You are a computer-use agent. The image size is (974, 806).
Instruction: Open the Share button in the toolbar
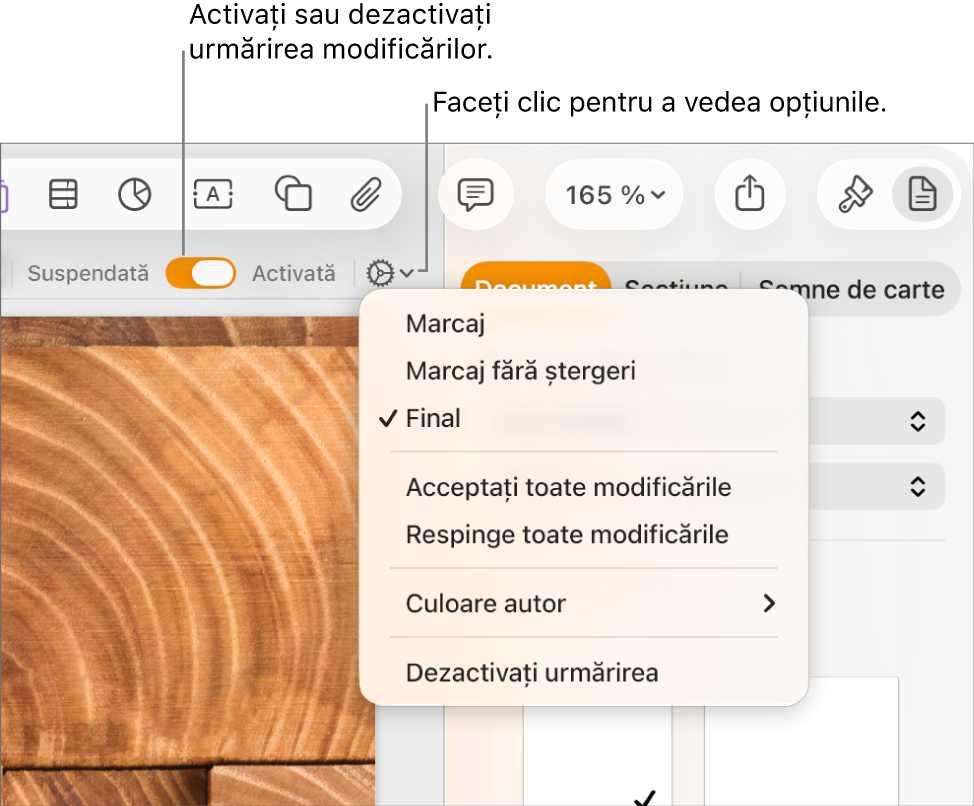pyautogui.click(x=750, y=194)
